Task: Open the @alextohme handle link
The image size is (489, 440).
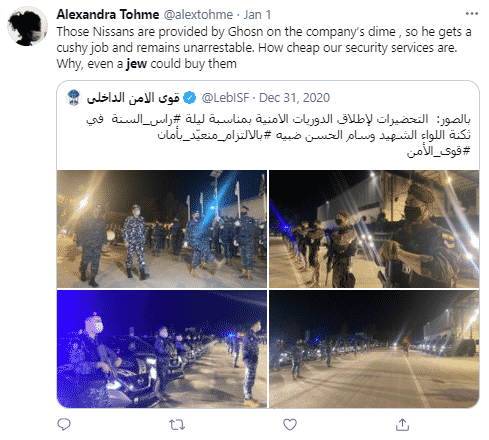Action: tap(198, 15)
